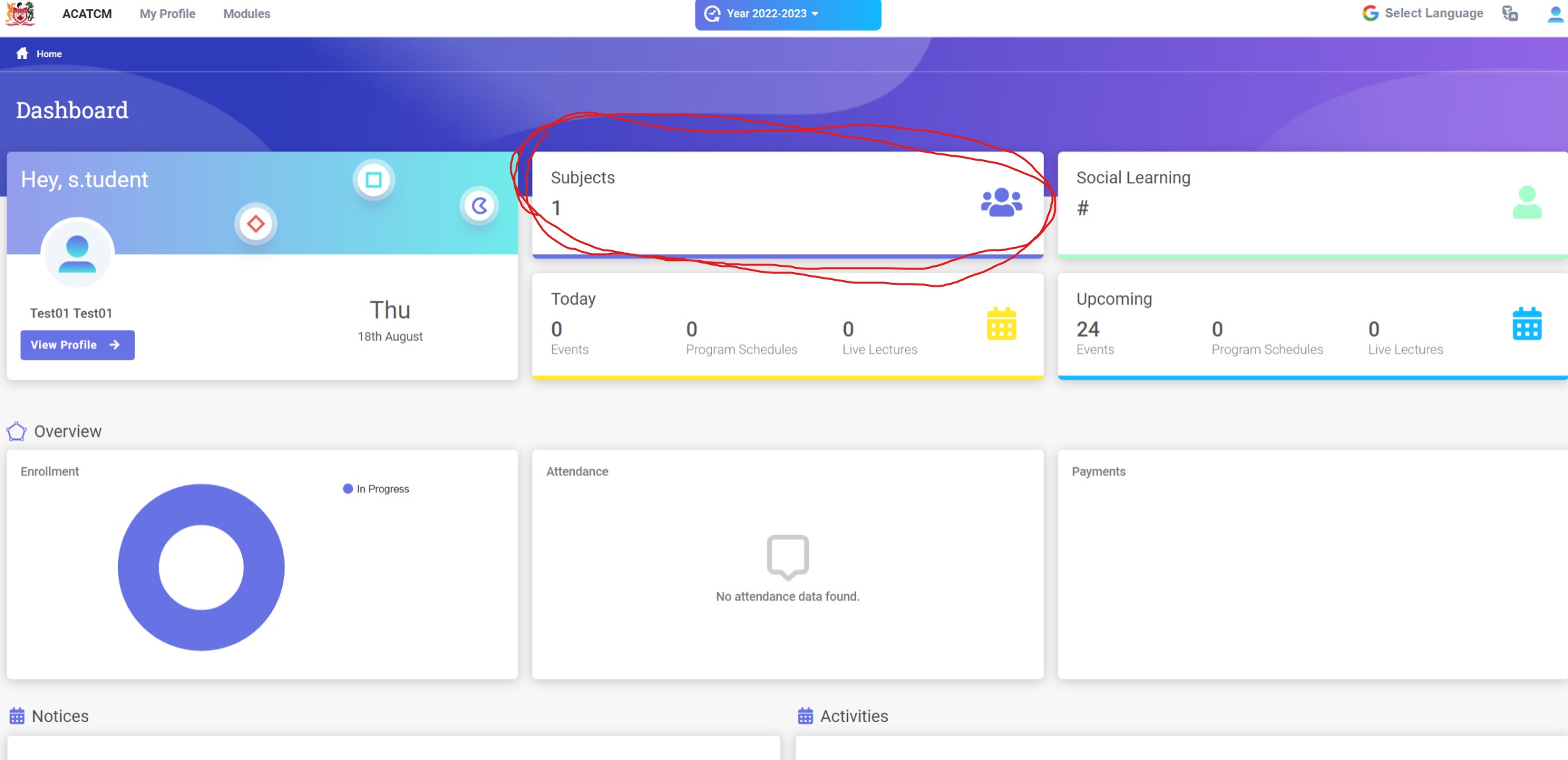Go to Home breadcrumb link
Screen dimensions: 1568x760
coord(49,54)
